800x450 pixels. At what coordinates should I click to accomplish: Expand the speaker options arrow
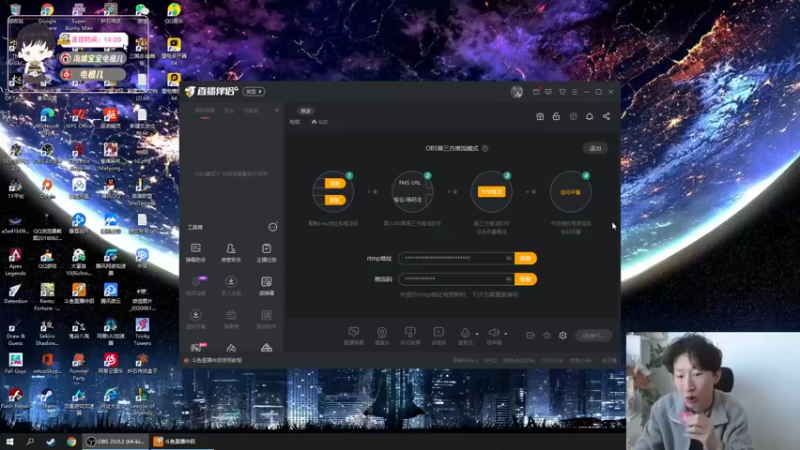tap(506, 334)
